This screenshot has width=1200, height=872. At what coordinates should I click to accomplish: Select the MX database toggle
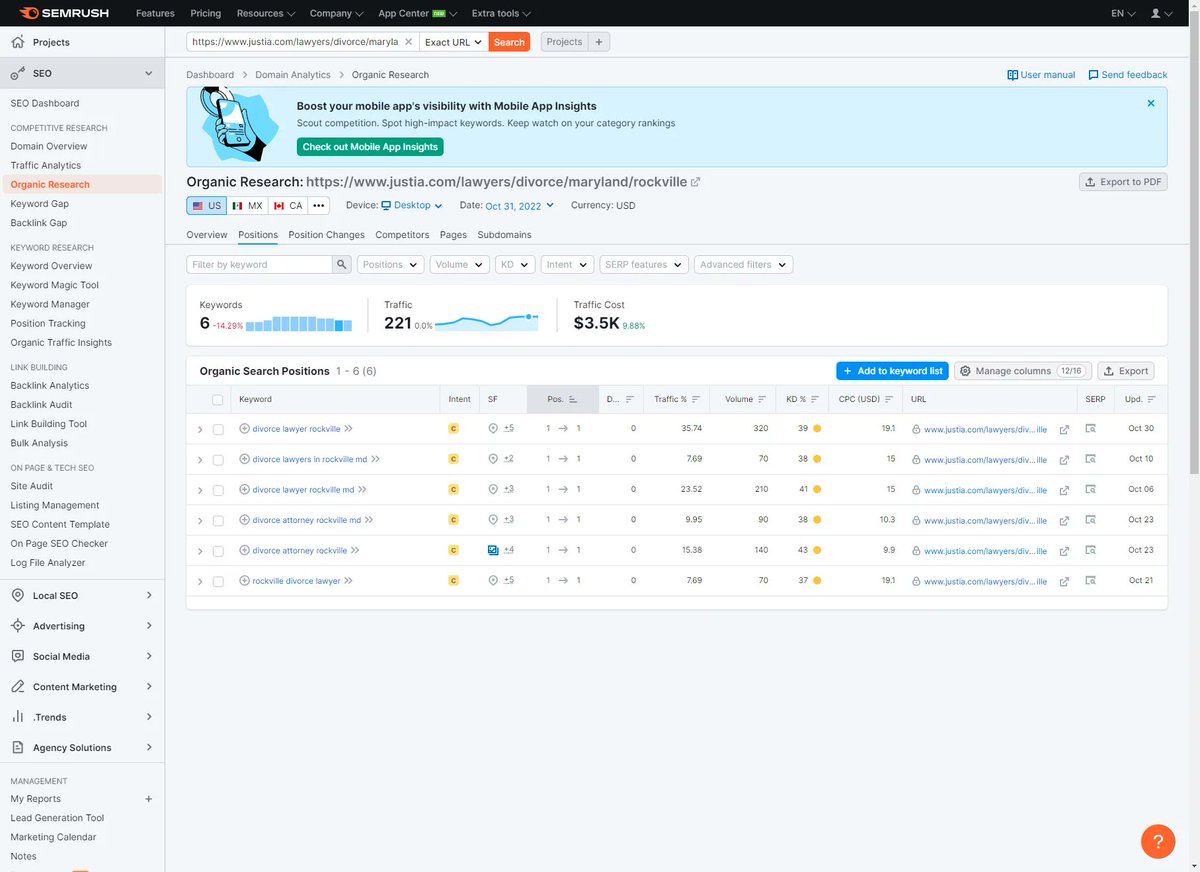click(x=247, y=205)
